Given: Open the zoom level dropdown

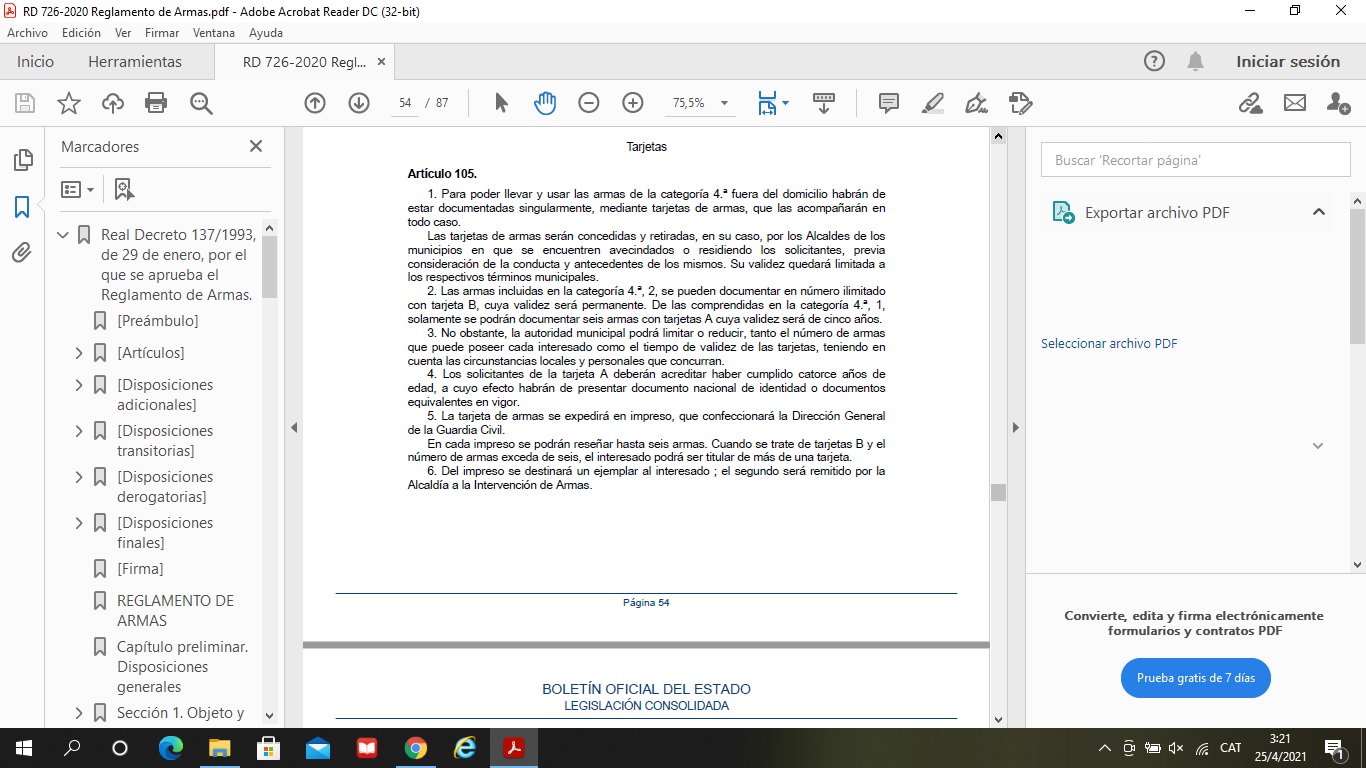Looking at the screenshot, I should click(x=724, y=103).
